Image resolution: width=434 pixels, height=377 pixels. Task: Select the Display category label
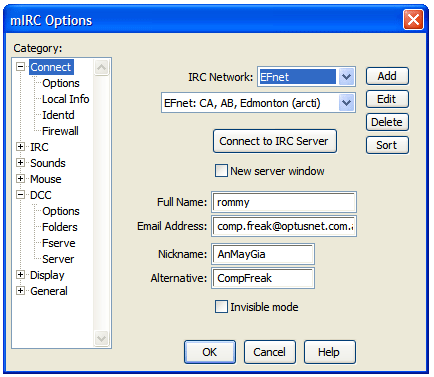click(x=47, y=275)
